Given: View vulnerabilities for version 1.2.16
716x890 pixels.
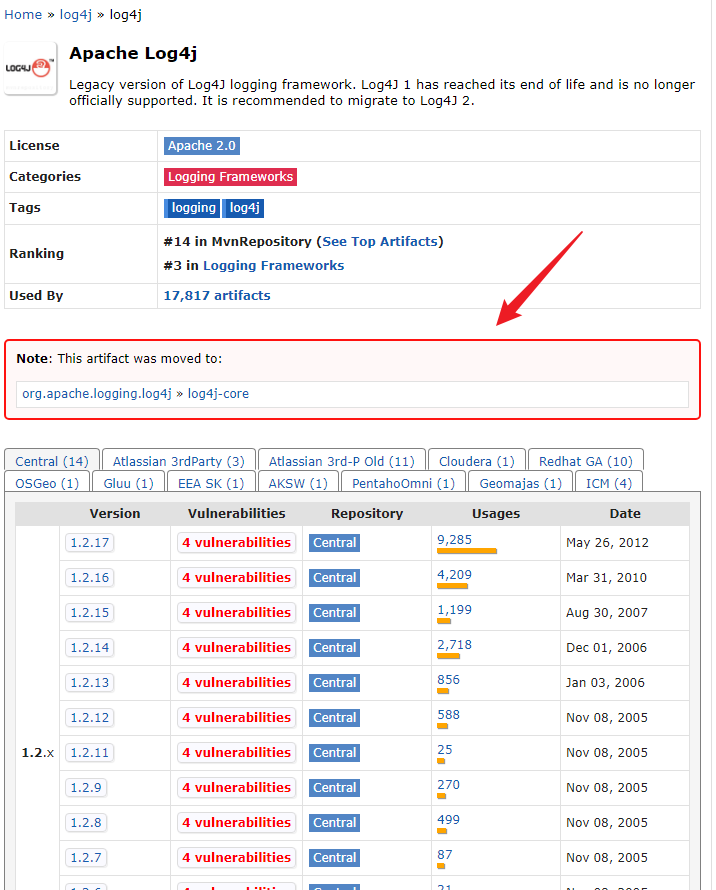Looking at the screenshot, I should pyautogui.click(x=236, y=578).
